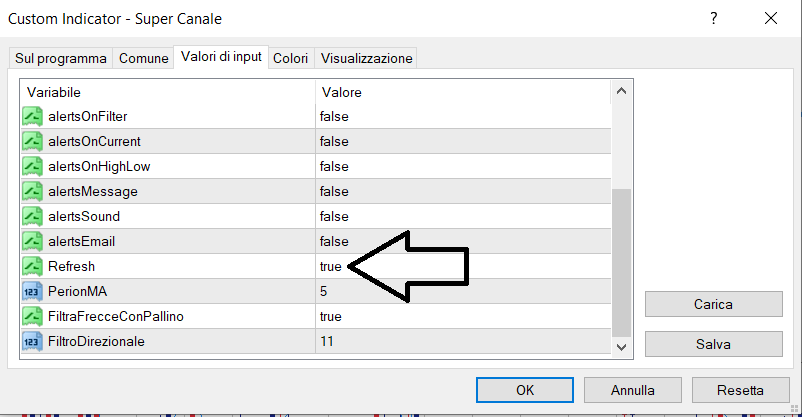Click the PerionMA integer variable icon

click(31, 291)
